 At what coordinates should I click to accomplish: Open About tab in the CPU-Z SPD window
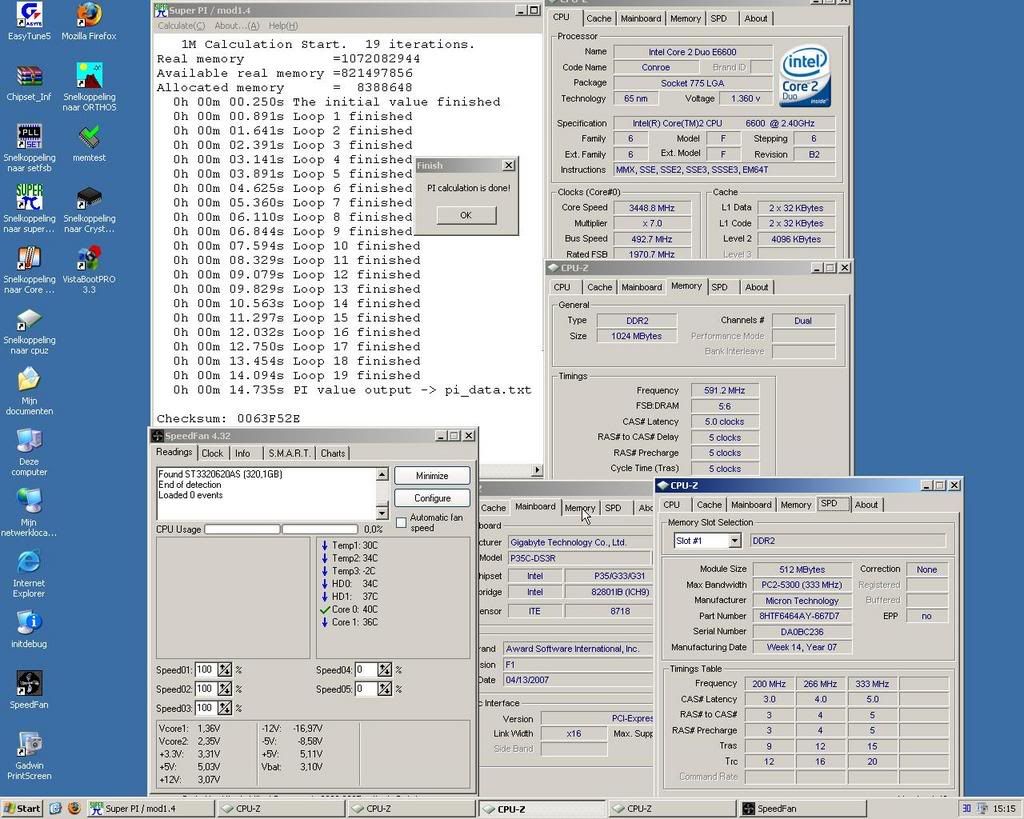pyautogui.click(x=866, y=505)
